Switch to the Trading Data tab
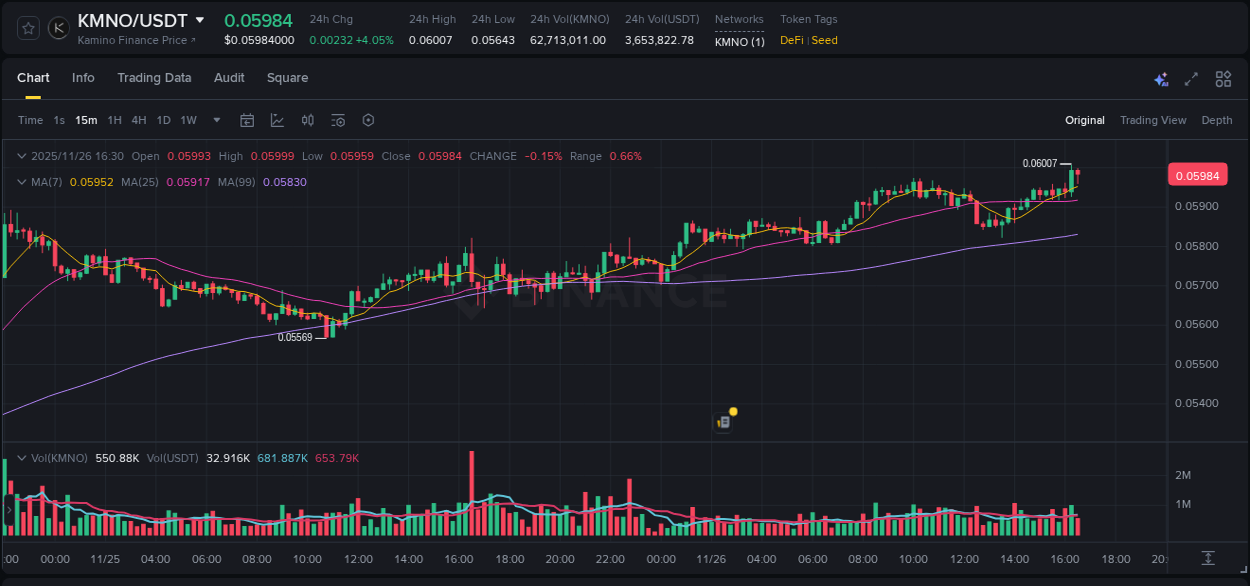Viewport: 1250px width, 586px height. pos(154,77)
